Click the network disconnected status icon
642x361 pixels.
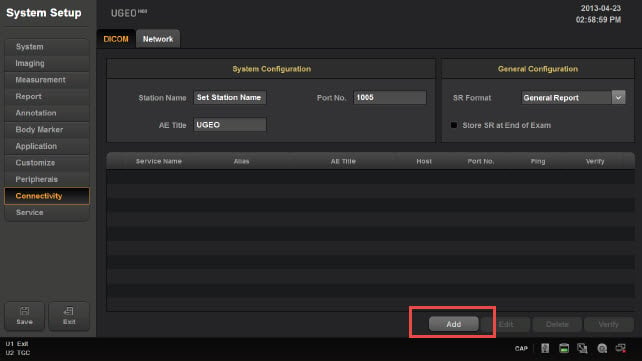[x=621, y=348]
